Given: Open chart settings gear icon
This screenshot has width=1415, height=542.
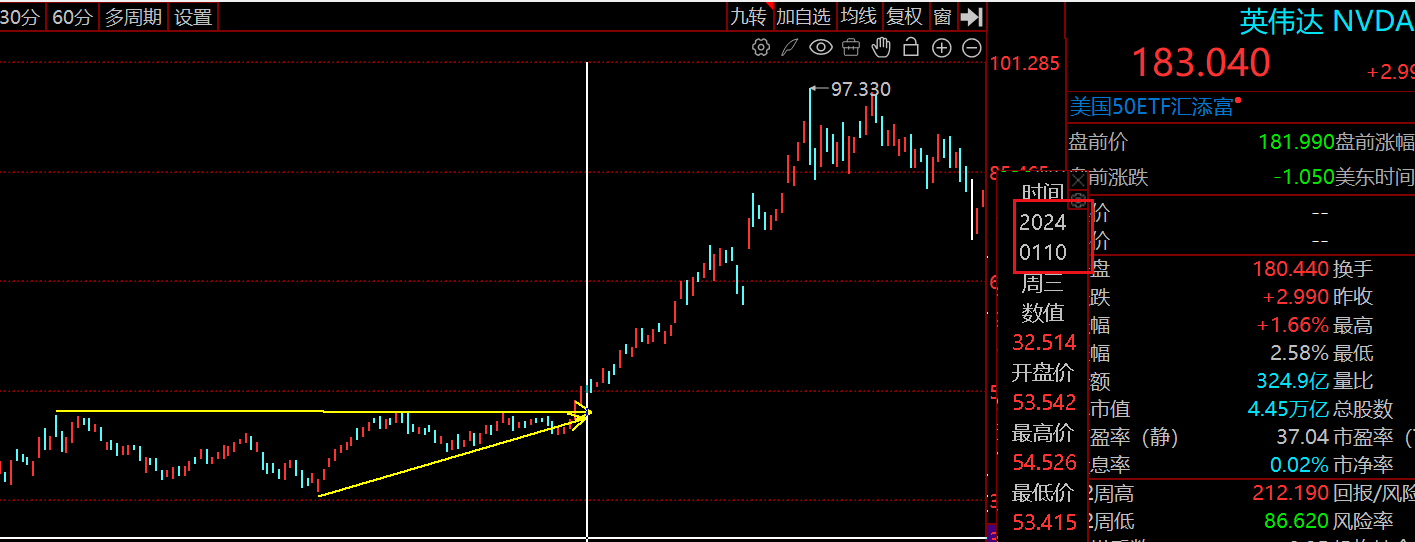Looking at the screenshot, I should point(761,47).
